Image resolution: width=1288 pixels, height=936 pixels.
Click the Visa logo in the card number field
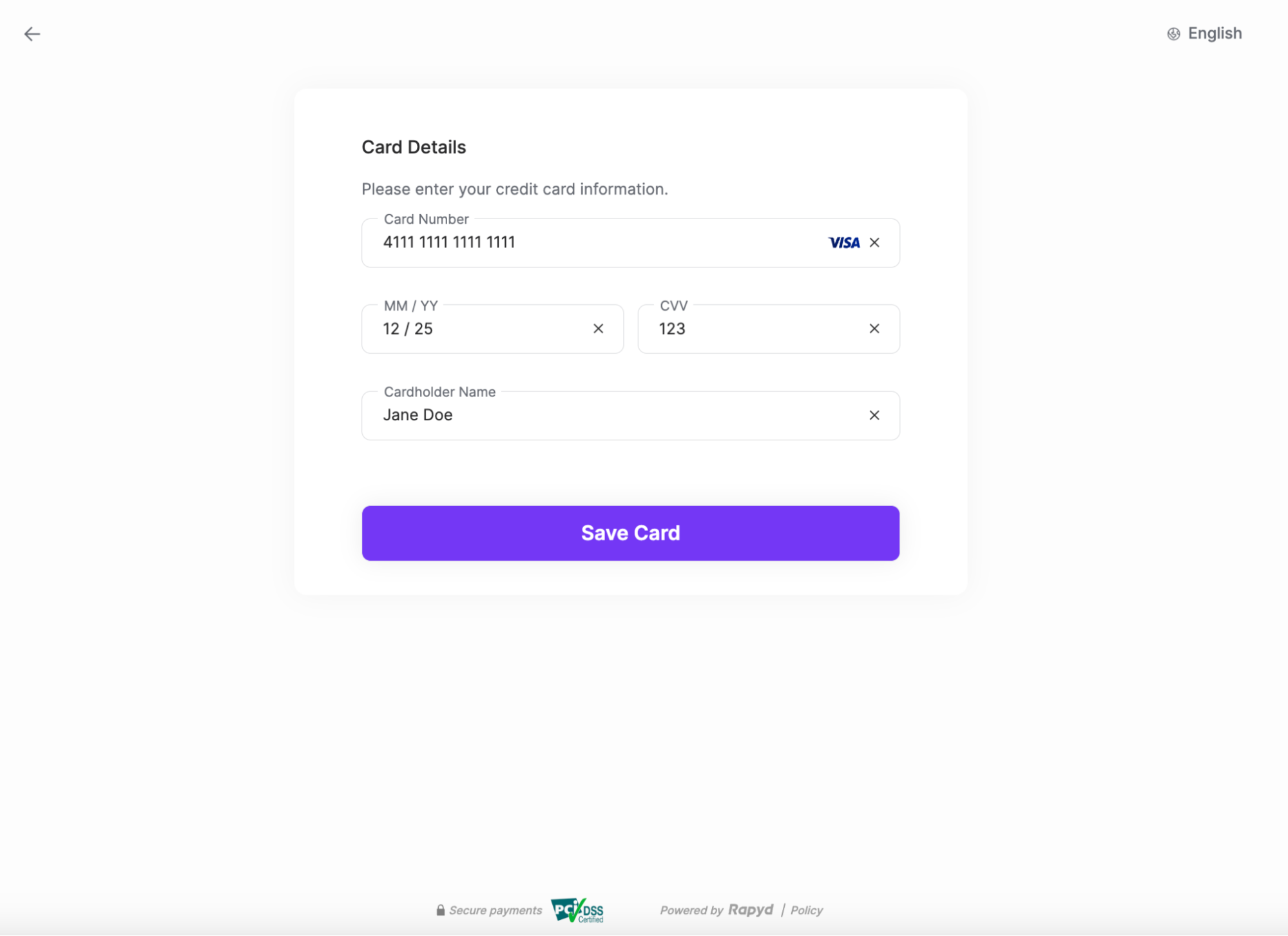pyautogui.click(x=844, y=243)
